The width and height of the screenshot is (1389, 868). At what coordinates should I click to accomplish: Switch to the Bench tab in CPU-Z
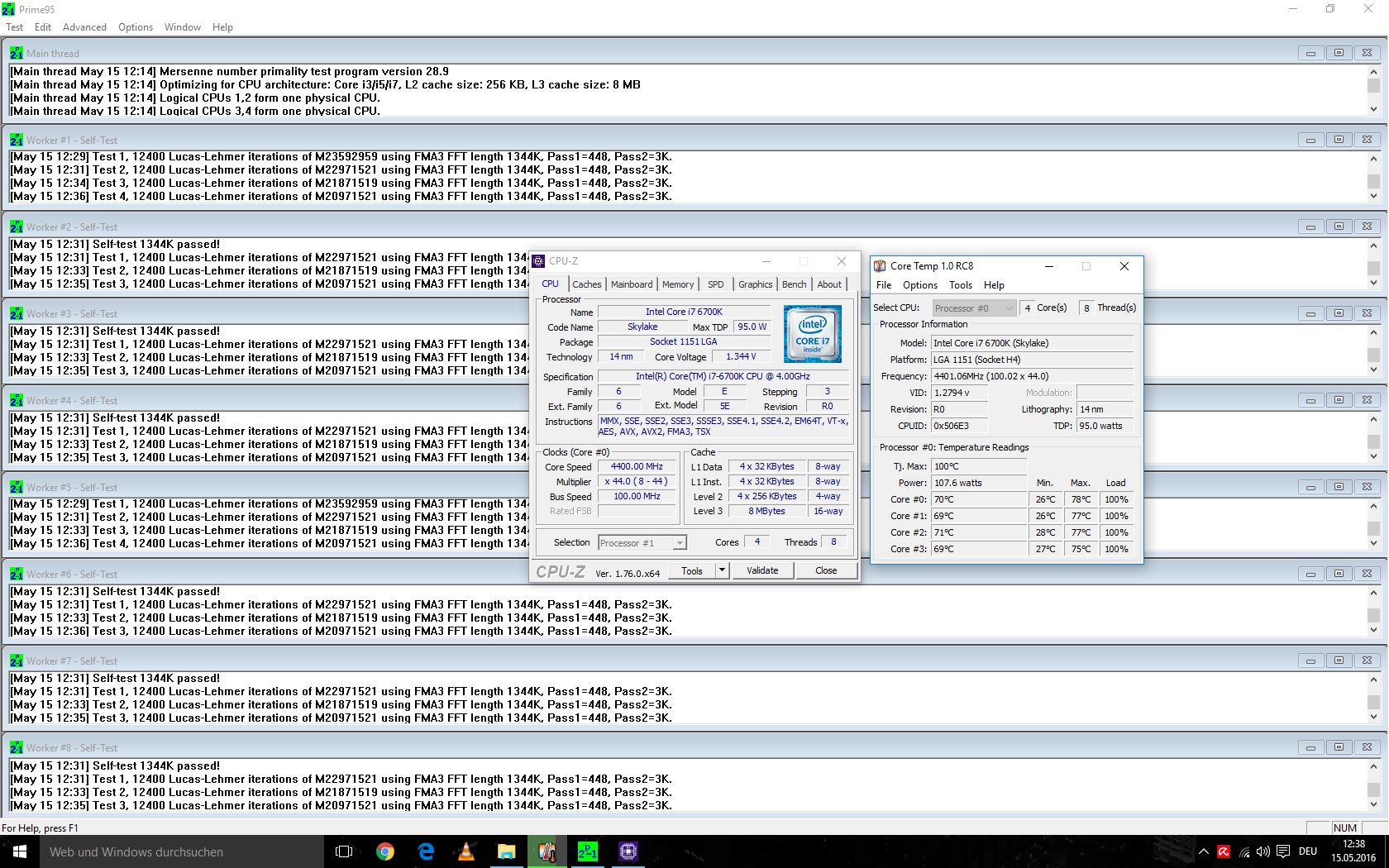tap(795, 284)
